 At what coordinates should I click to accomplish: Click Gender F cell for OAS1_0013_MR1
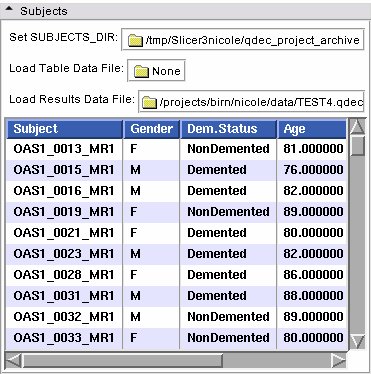[x=152, y=149]
